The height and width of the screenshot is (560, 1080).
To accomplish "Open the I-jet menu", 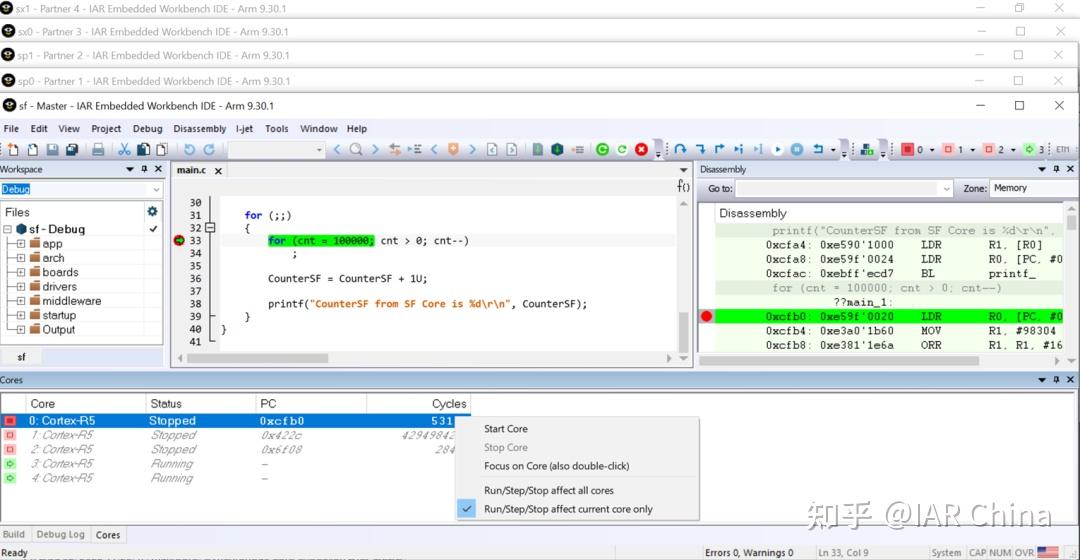I will [245, 129].
